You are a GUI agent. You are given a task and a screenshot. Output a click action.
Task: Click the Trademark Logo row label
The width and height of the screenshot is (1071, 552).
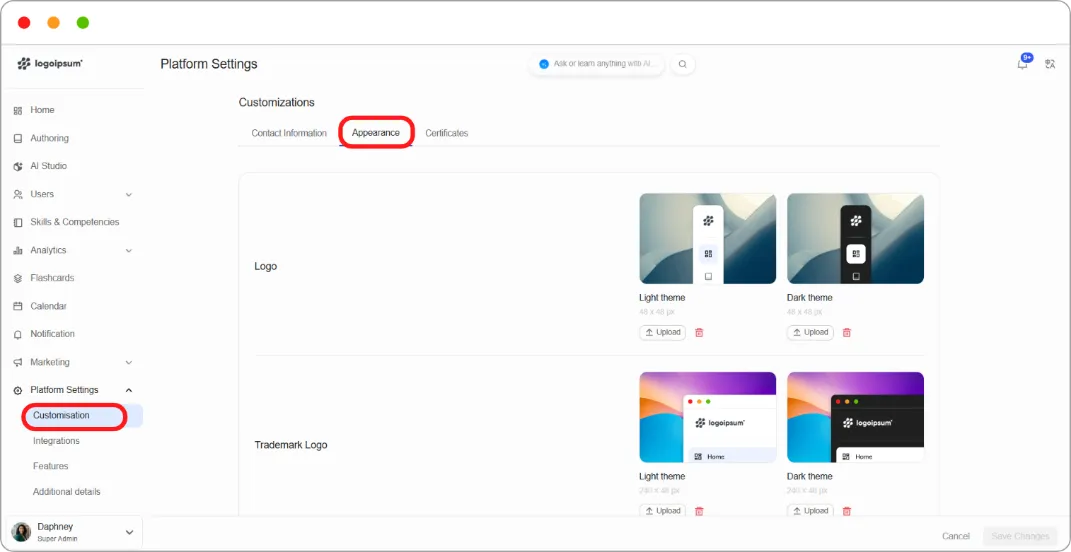click(x=291, y=445)
